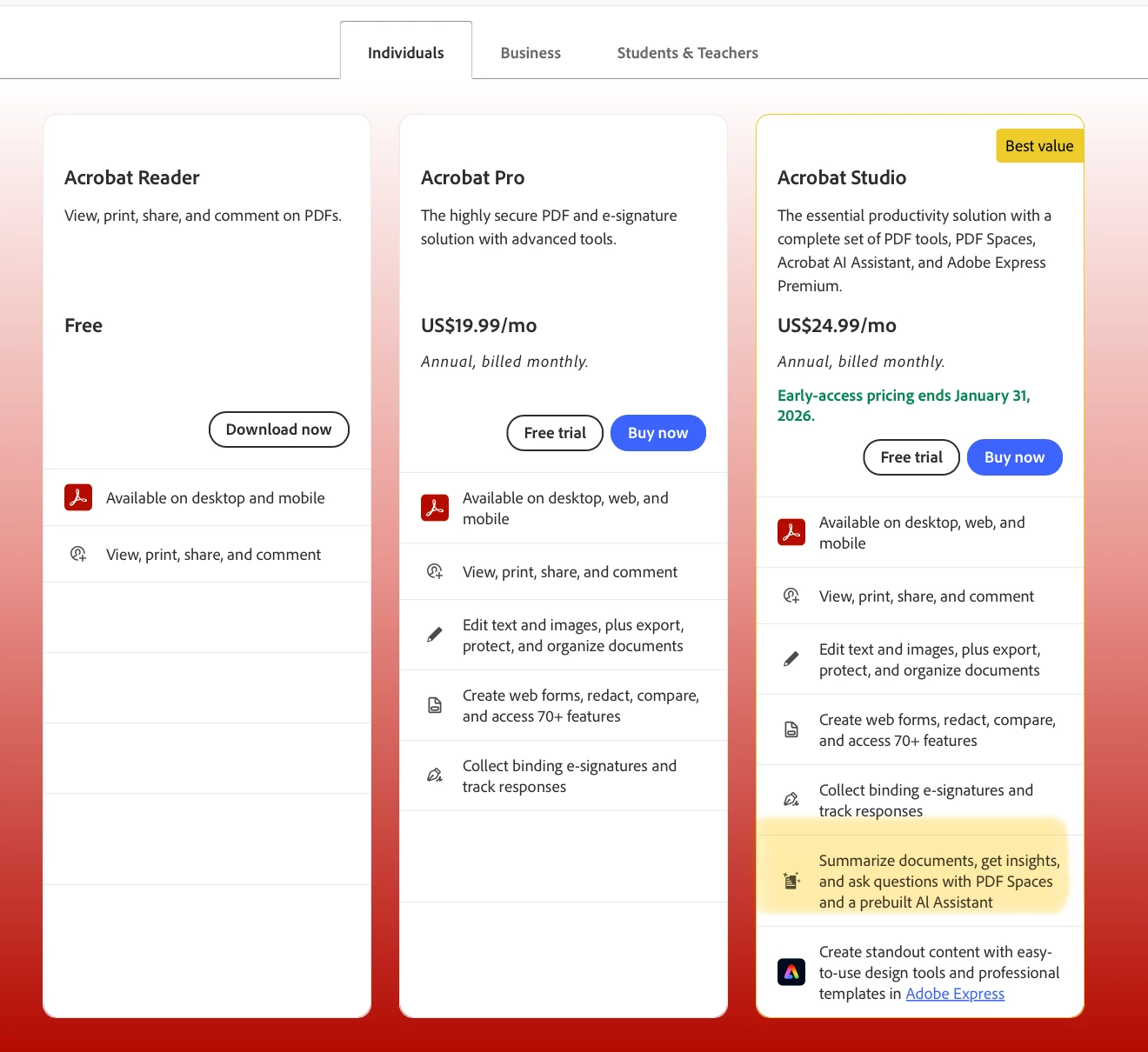Click 'Create web forms, redact' in Acrobat Studio
This screenshot has height=1052, width=1148.
pos(938,730)
